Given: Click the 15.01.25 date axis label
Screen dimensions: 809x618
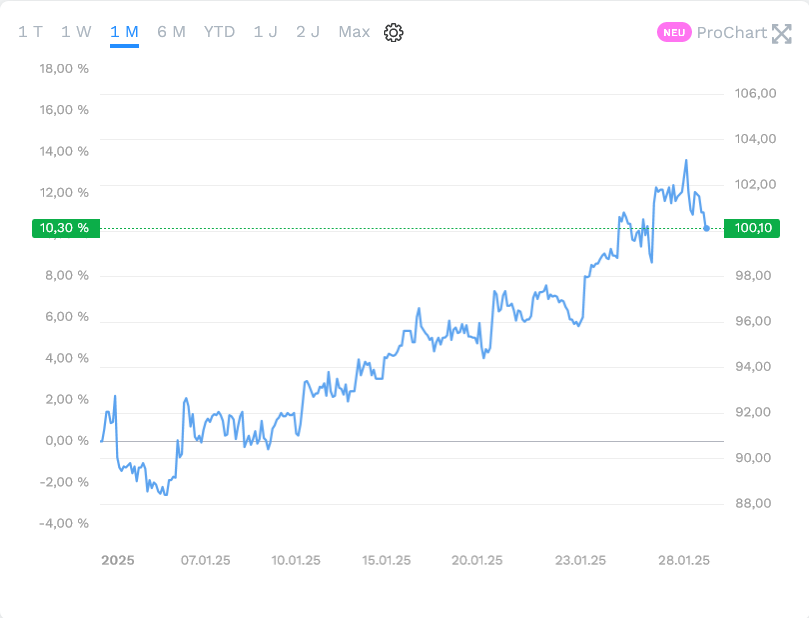Looking at the screenshot, I should pyautogui.click(x=388, y=560).
